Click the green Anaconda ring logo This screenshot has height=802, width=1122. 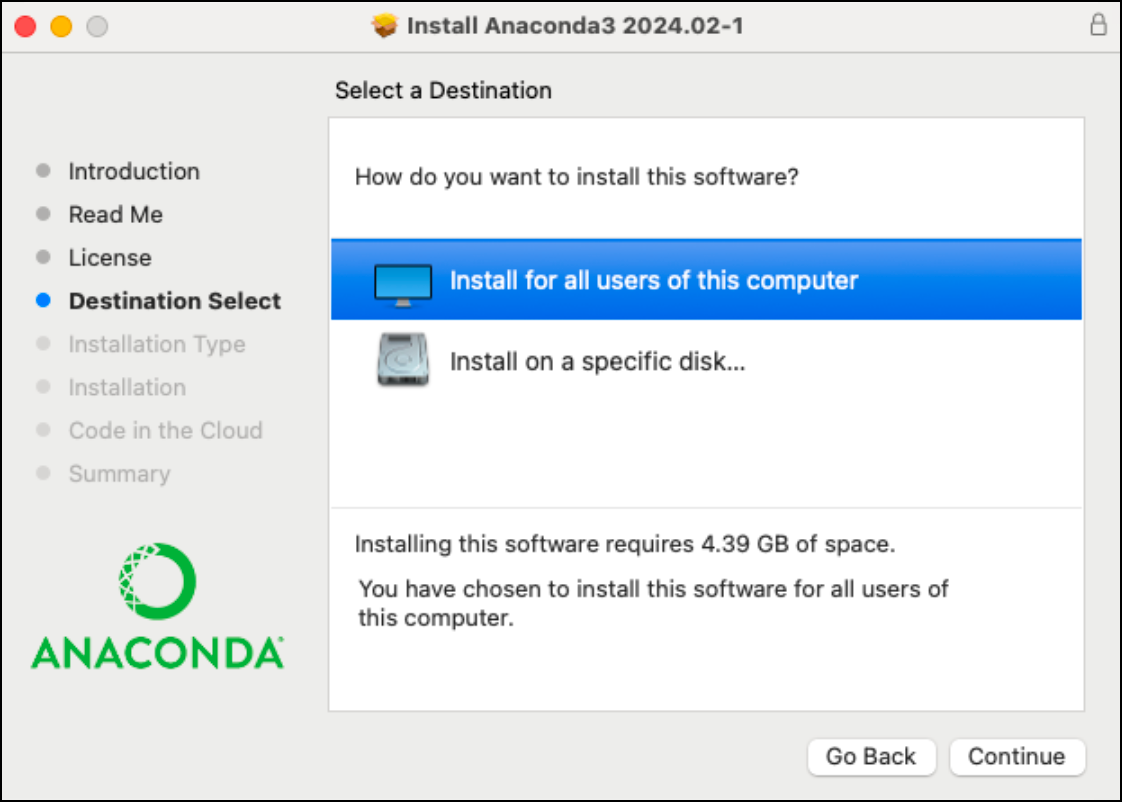[x=157, y=582]
